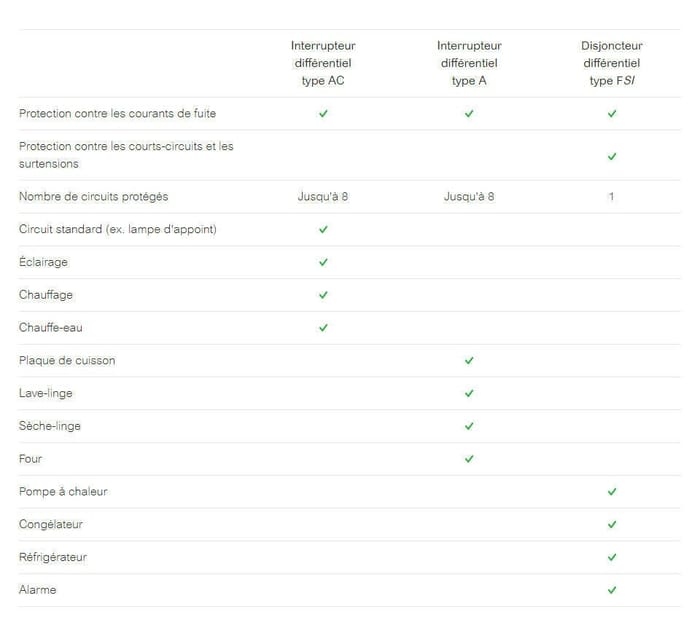Click the Congélateur row checkmark
Image resolution: width=700 pixels, height=636 pixels.
click(x=612, y=525)
